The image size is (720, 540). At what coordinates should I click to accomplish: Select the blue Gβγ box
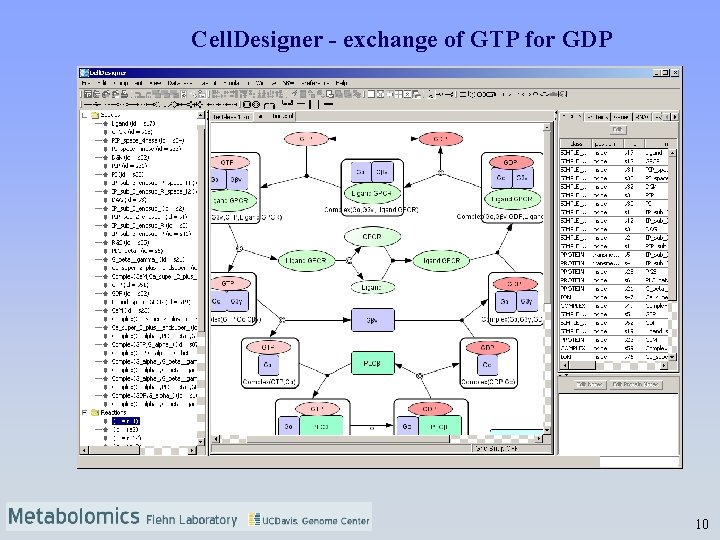click(x=372, y=320)
